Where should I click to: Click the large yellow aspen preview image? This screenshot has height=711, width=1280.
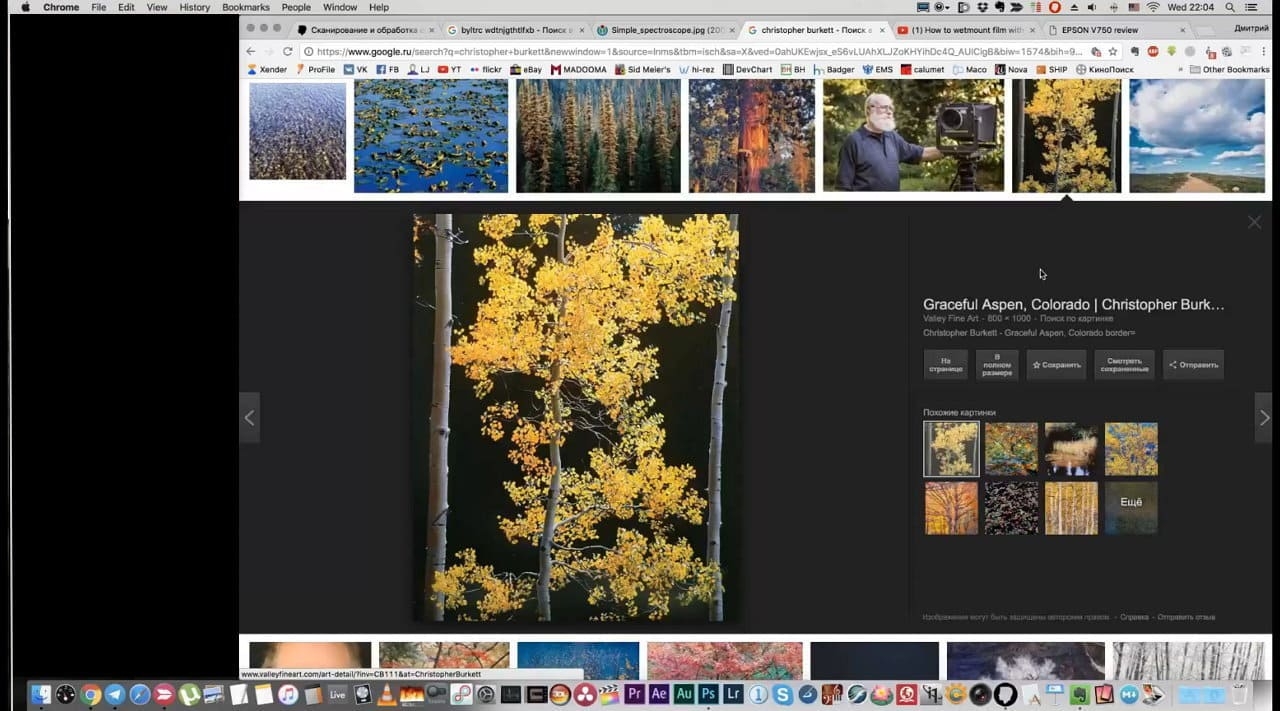(576, 417)
